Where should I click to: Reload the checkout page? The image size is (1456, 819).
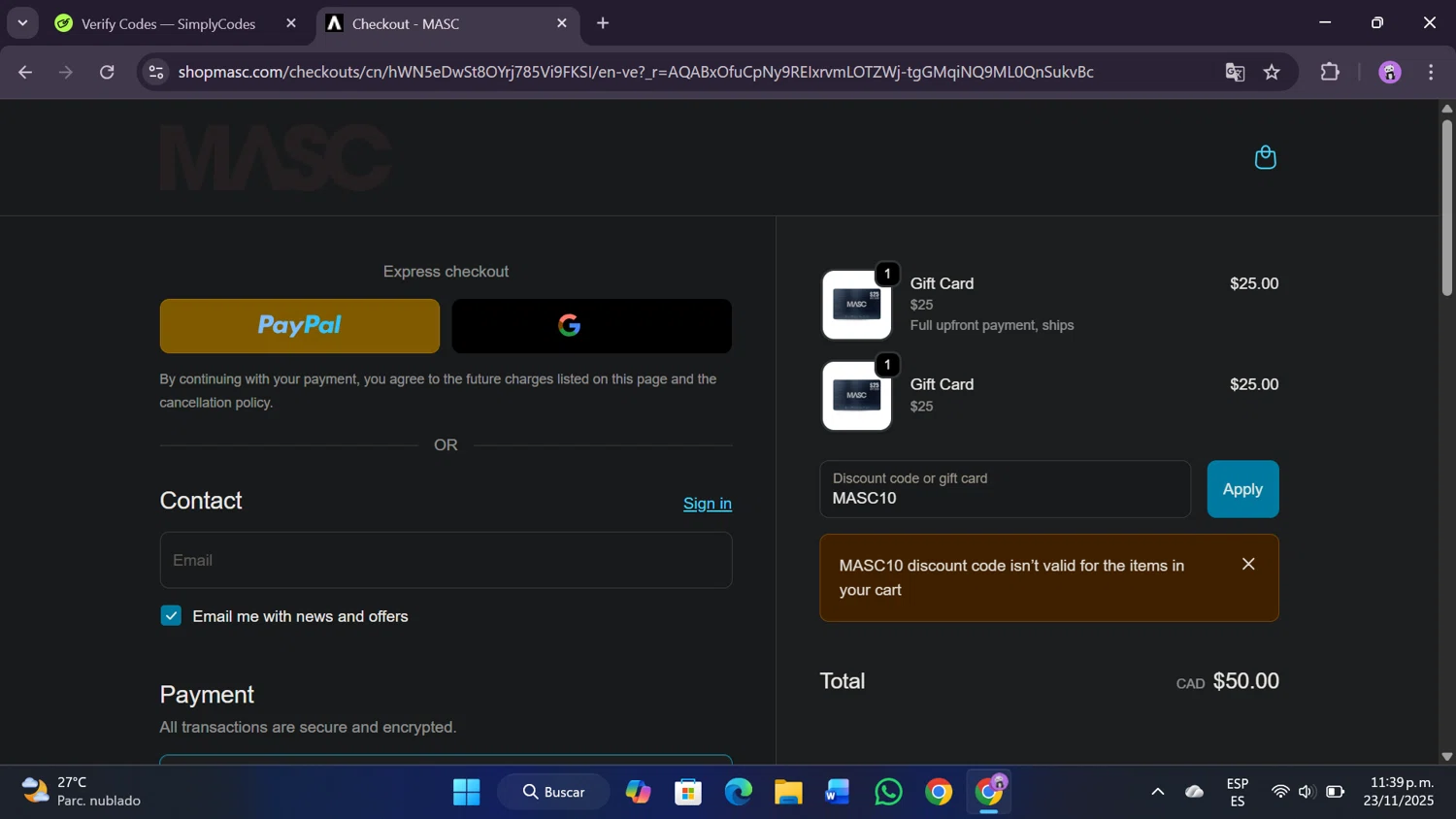pos(107,72)
